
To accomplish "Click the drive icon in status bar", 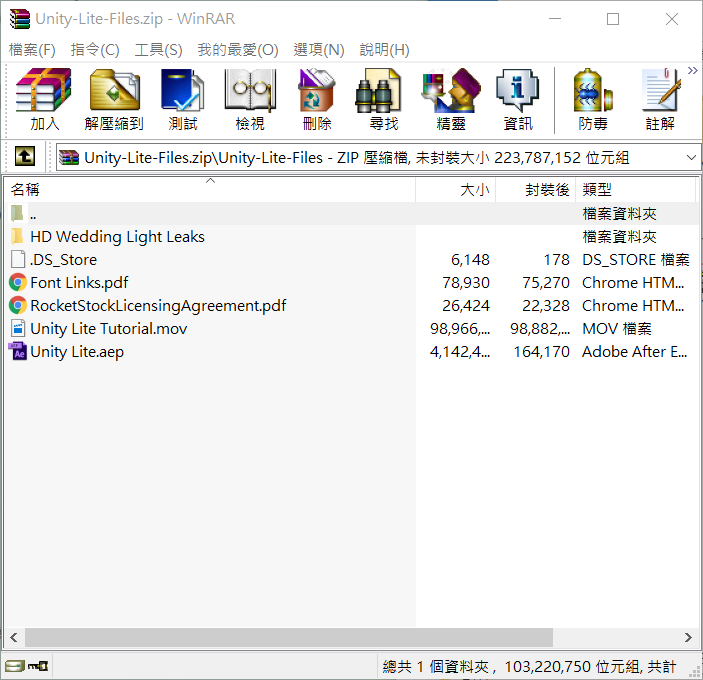I will (14, 666).
